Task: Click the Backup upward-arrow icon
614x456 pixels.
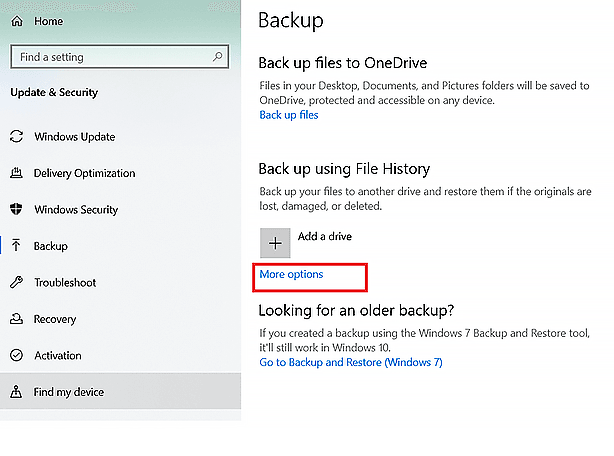Action: pos(16,246)
